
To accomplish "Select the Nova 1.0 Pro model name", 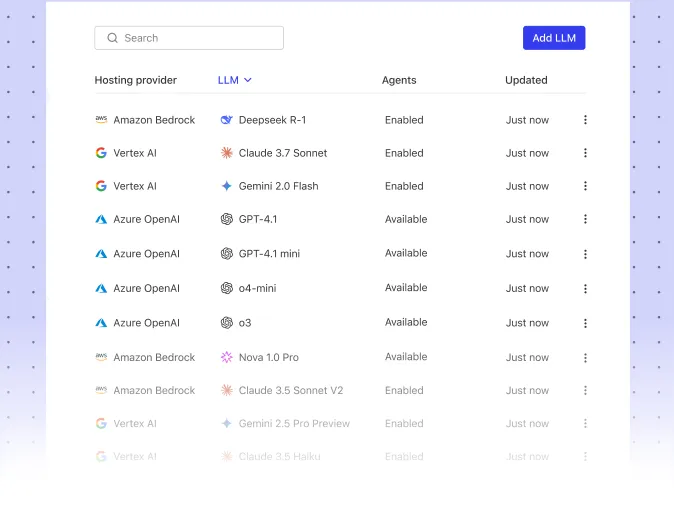I will point(269,357).
